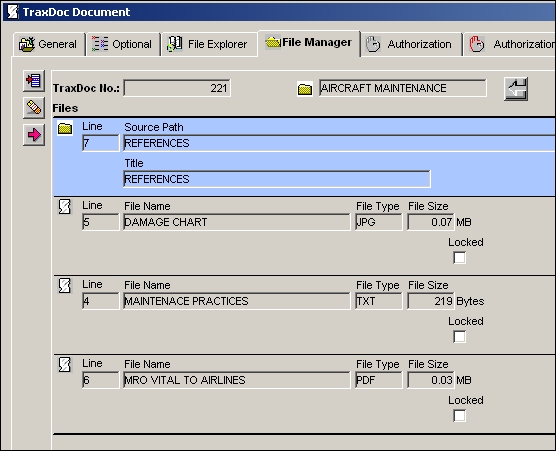Image resolution: width=556 pixels, height=451 pixels.
Task: Click the Source Path field REFERENCES
Action: click(x=339, y=143)
